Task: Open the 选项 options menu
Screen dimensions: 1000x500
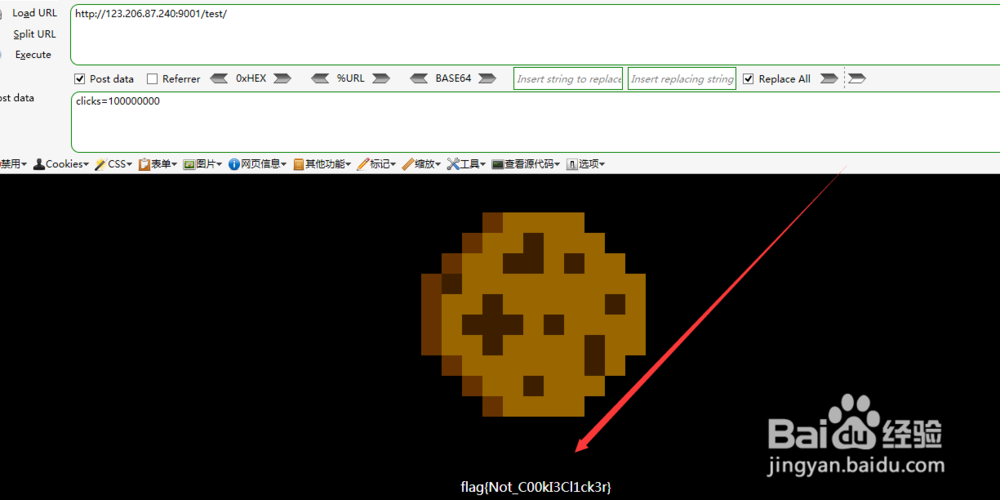Action: point(585,164)
